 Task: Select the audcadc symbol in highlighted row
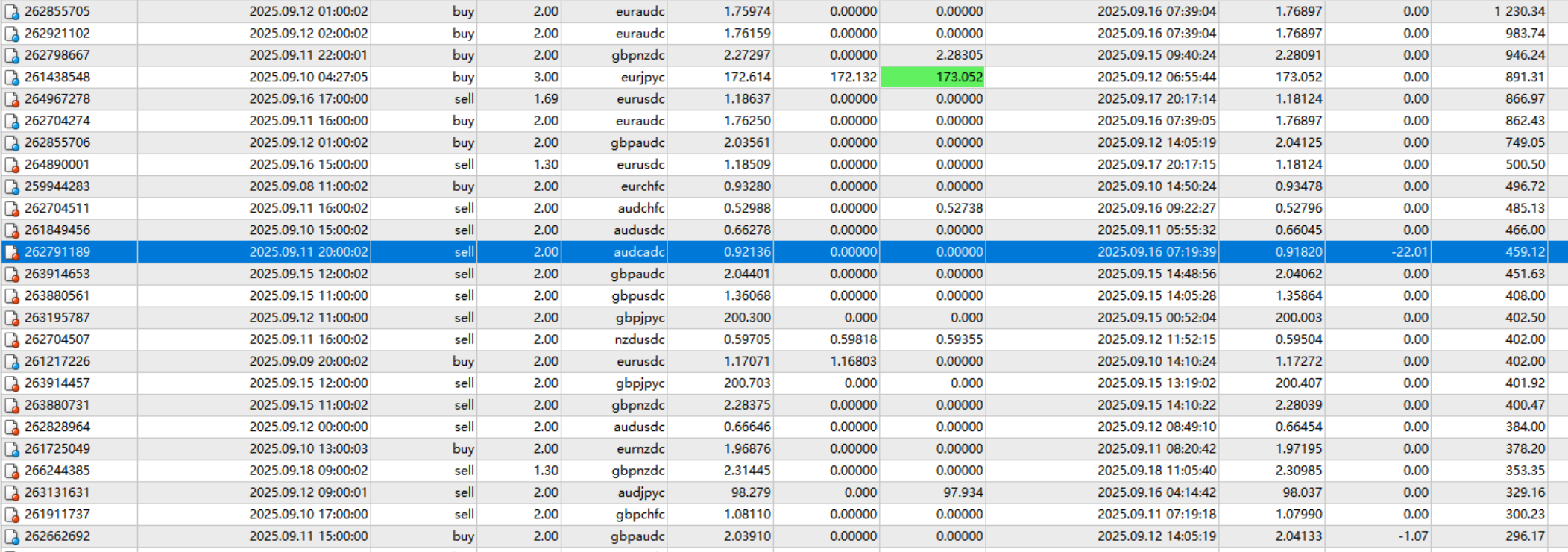[640, 252]
